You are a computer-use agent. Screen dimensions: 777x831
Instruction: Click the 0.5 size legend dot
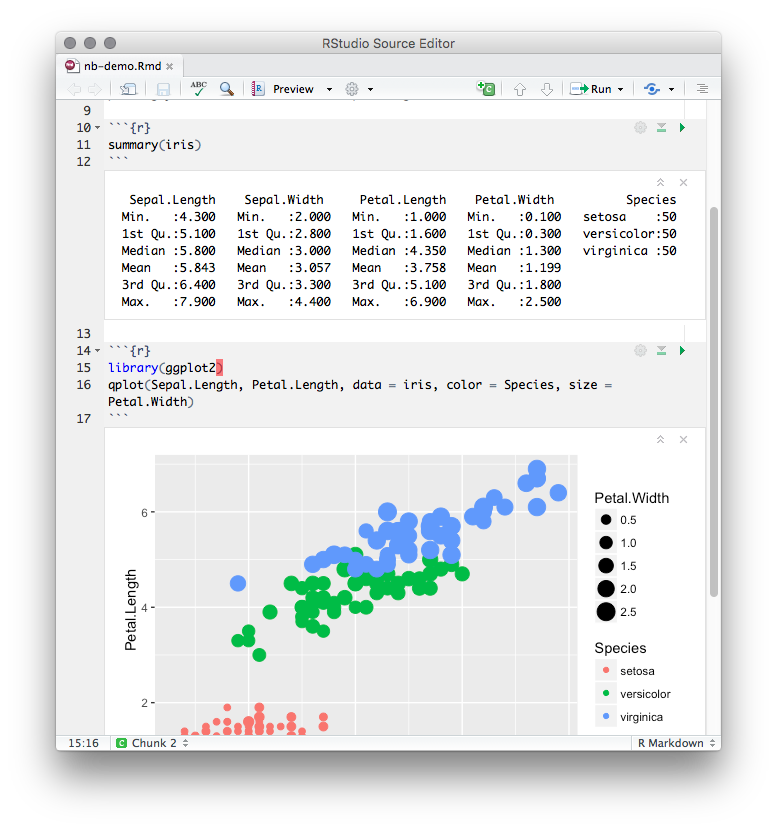click(x=606, y=520)
